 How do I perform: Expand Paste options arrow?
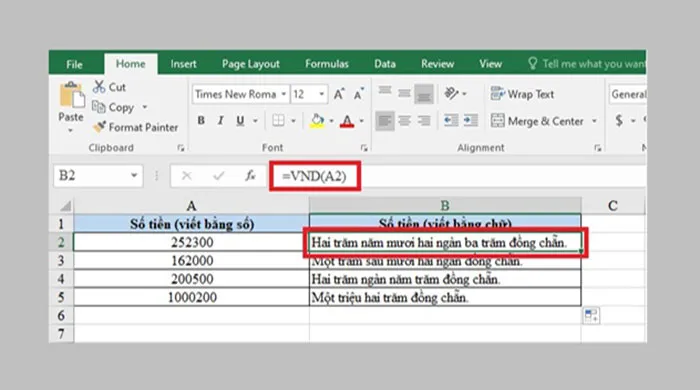click(71, 131)
